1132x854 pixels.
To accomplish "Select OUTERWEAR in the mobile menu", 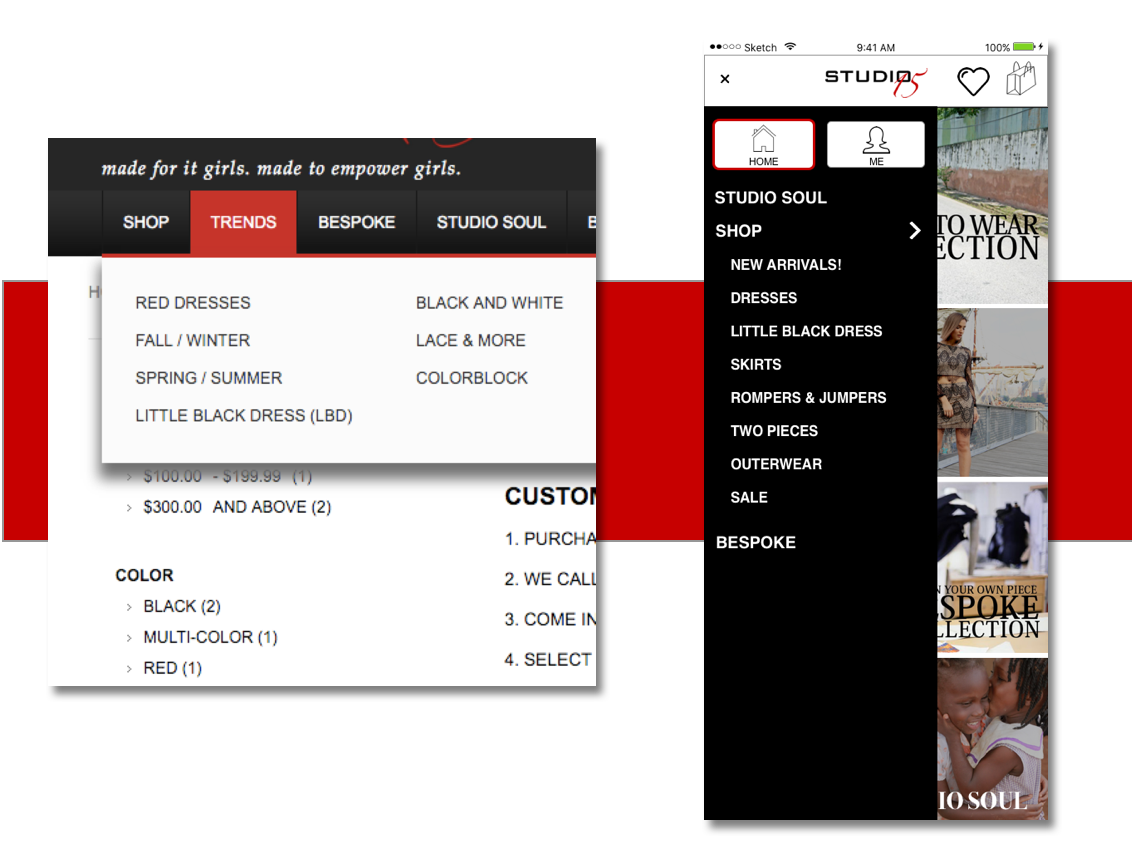I will (776, 464).
